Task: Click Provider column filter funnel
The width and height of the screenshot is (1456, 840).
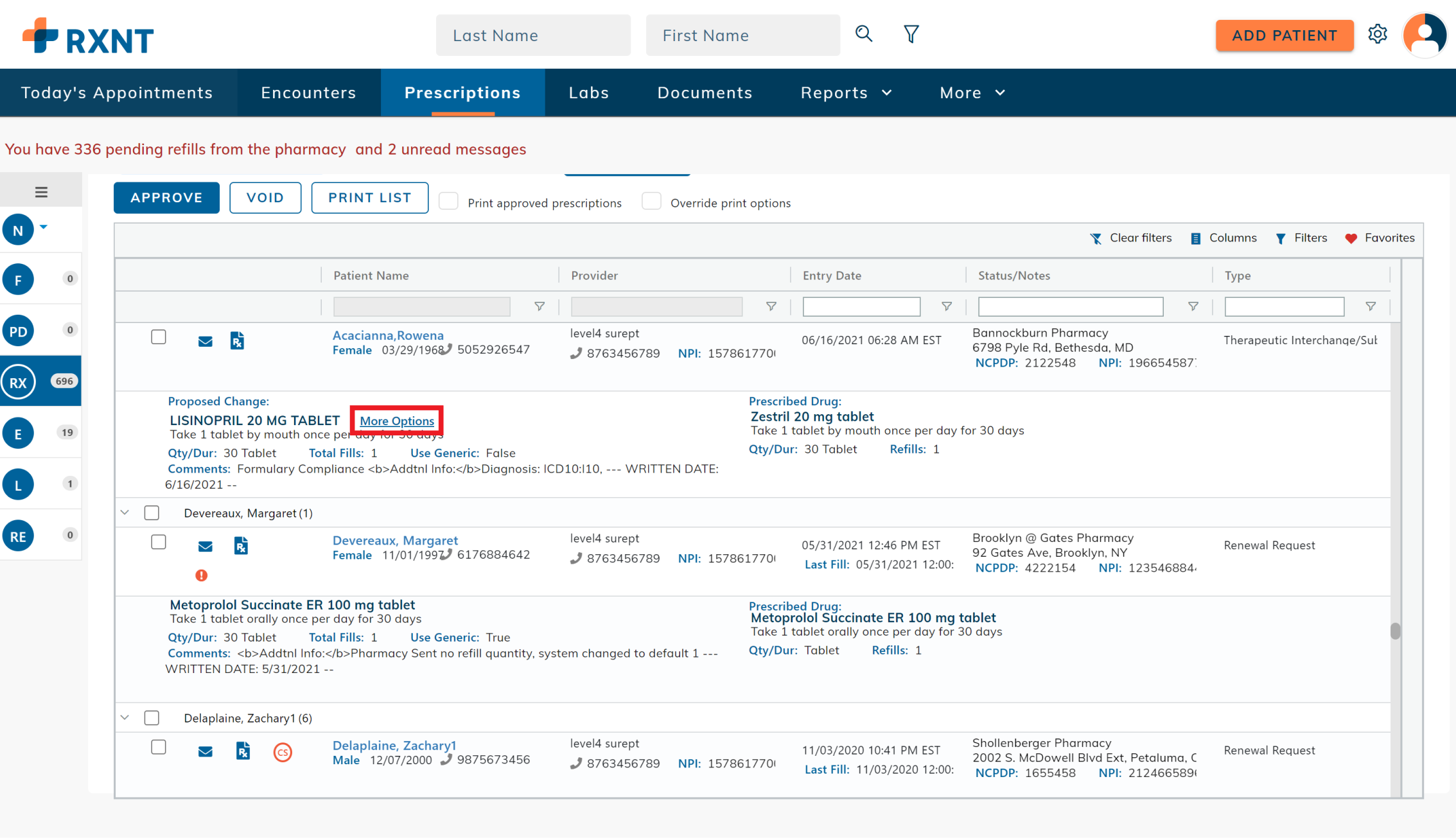Action: coord(771,306)
